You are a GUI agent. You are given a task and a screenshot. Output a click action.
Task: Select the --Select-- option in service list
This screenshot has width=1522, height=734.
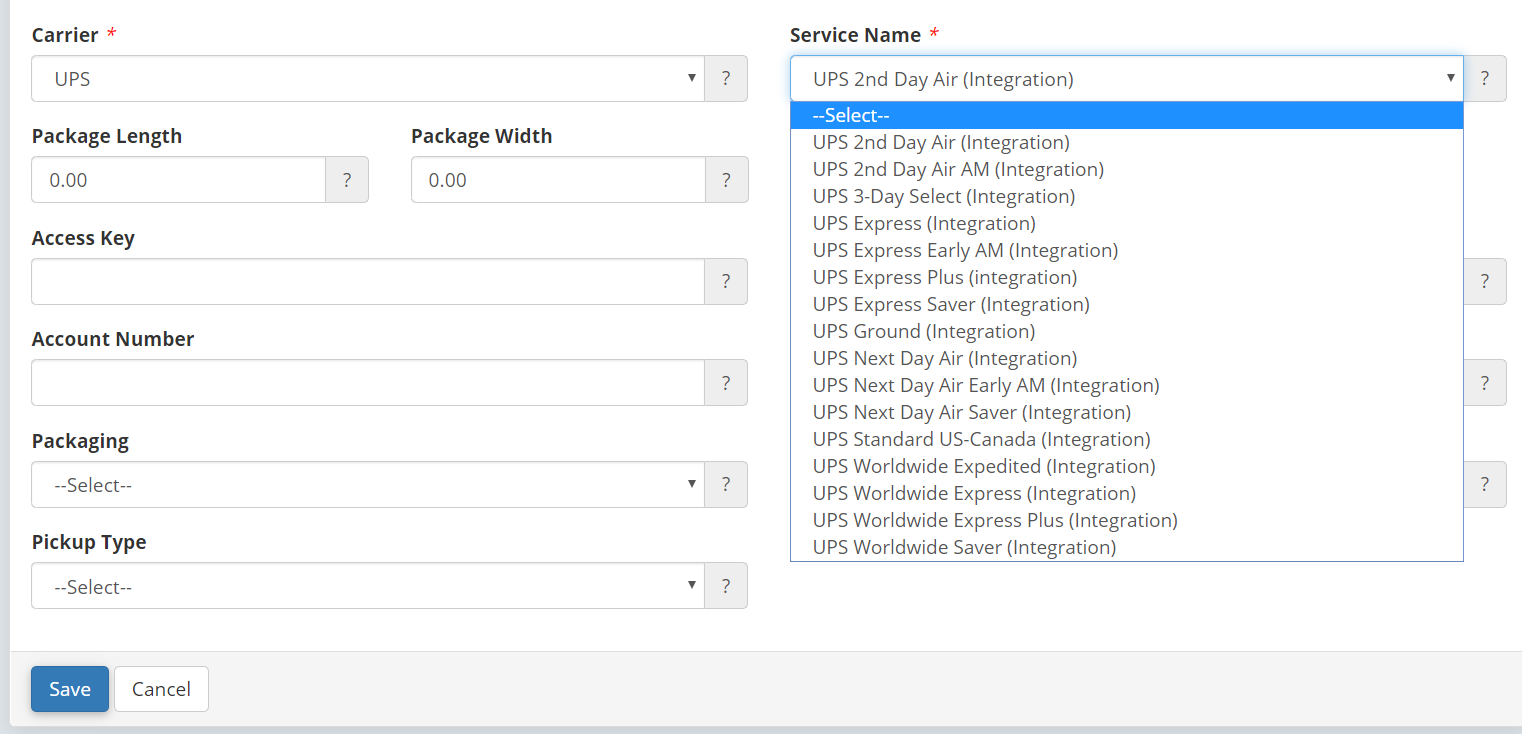pyautogui.click(x=851, y=116)
